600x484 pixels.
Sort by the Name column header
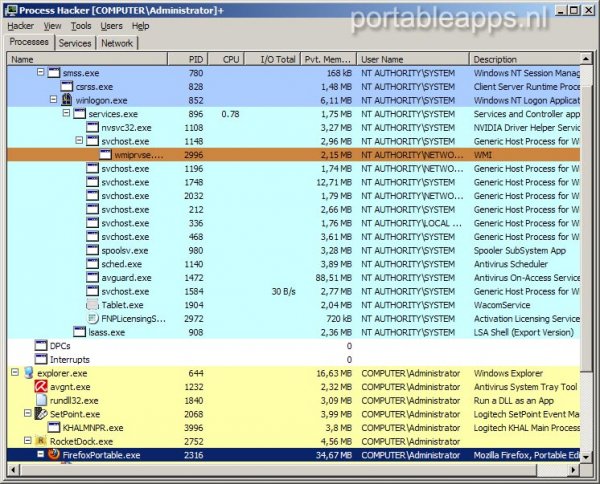87,59
